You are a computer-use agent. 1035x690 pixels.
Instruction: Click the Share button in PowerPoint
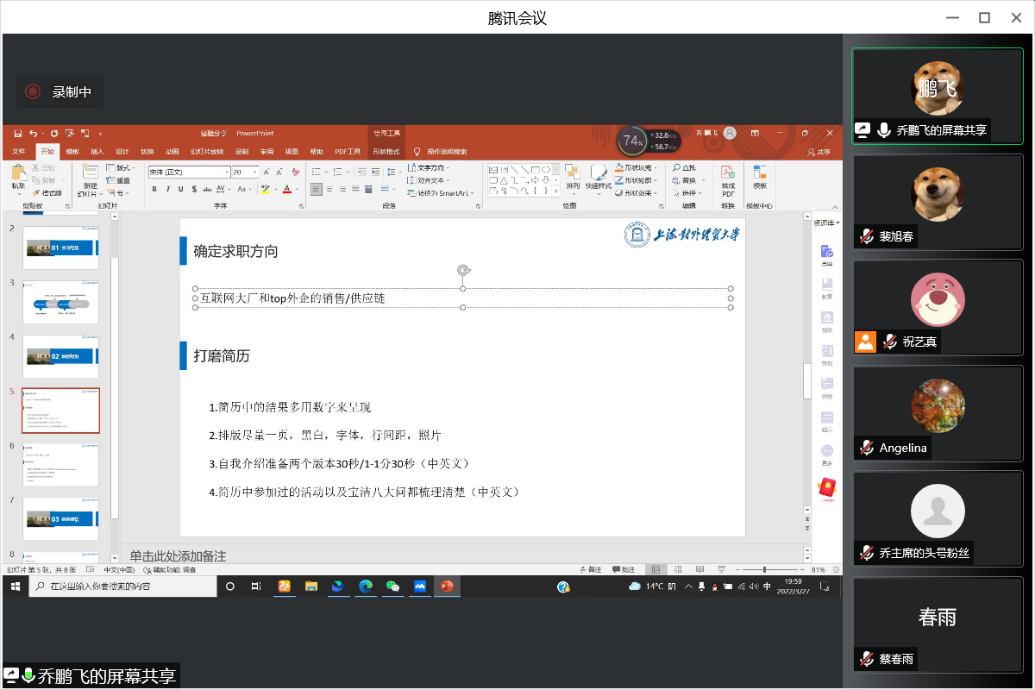pyautogui.click(x=820, y=152)
